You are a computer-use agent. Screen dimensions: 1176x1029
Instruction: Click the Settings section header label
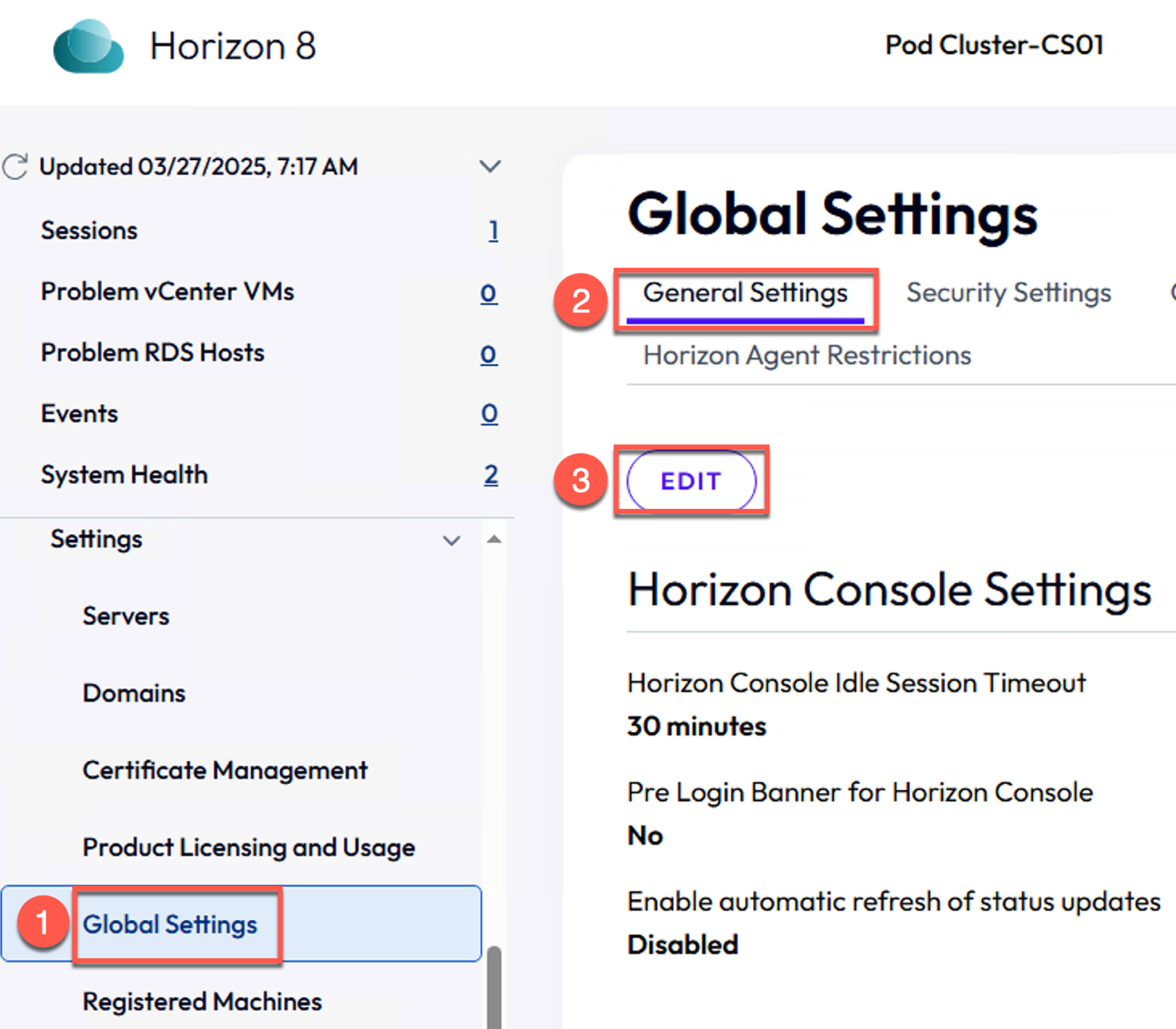click(x=96, y=540)
